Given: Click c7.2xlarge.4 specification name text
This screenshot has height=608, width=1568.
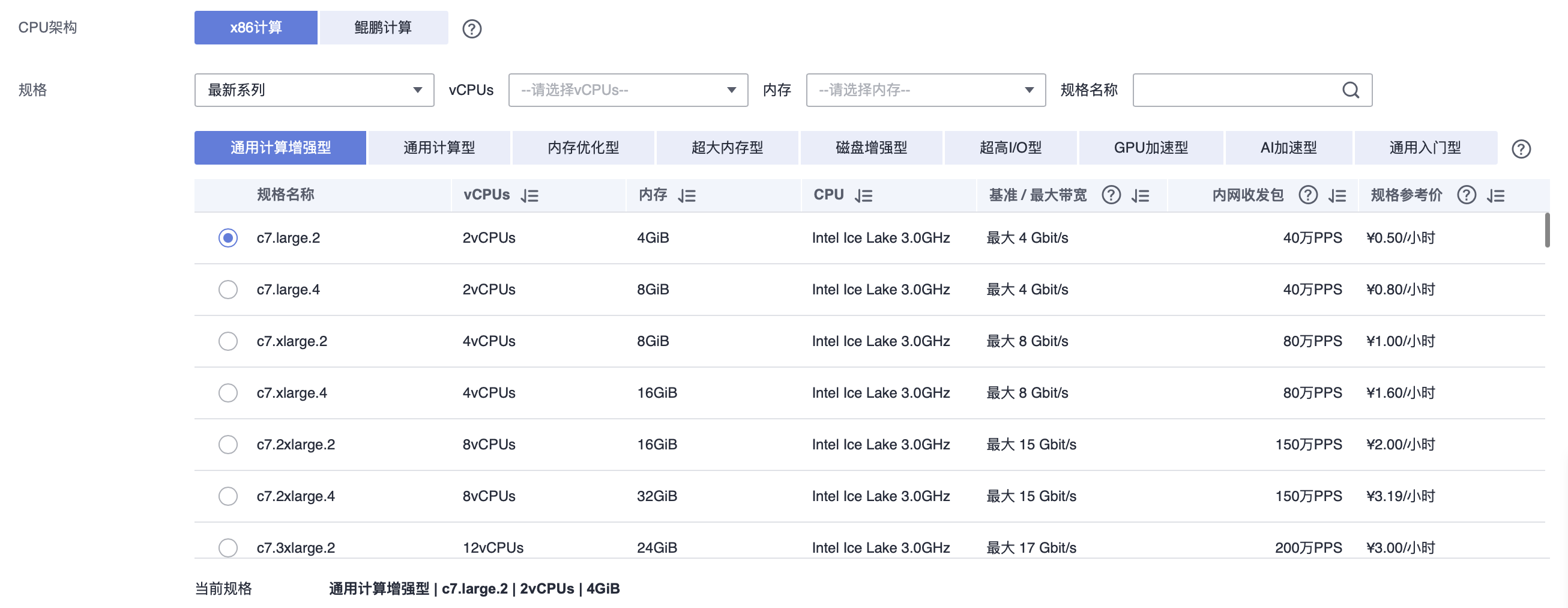Looking at the screenshot, I should coord(295,496).
